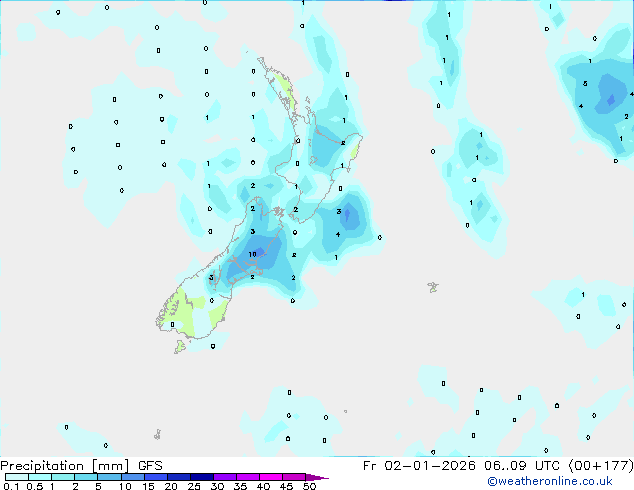634x490 pixels.
Task: Click the "10" precipitation value on South Island
Action: (252, 254)
